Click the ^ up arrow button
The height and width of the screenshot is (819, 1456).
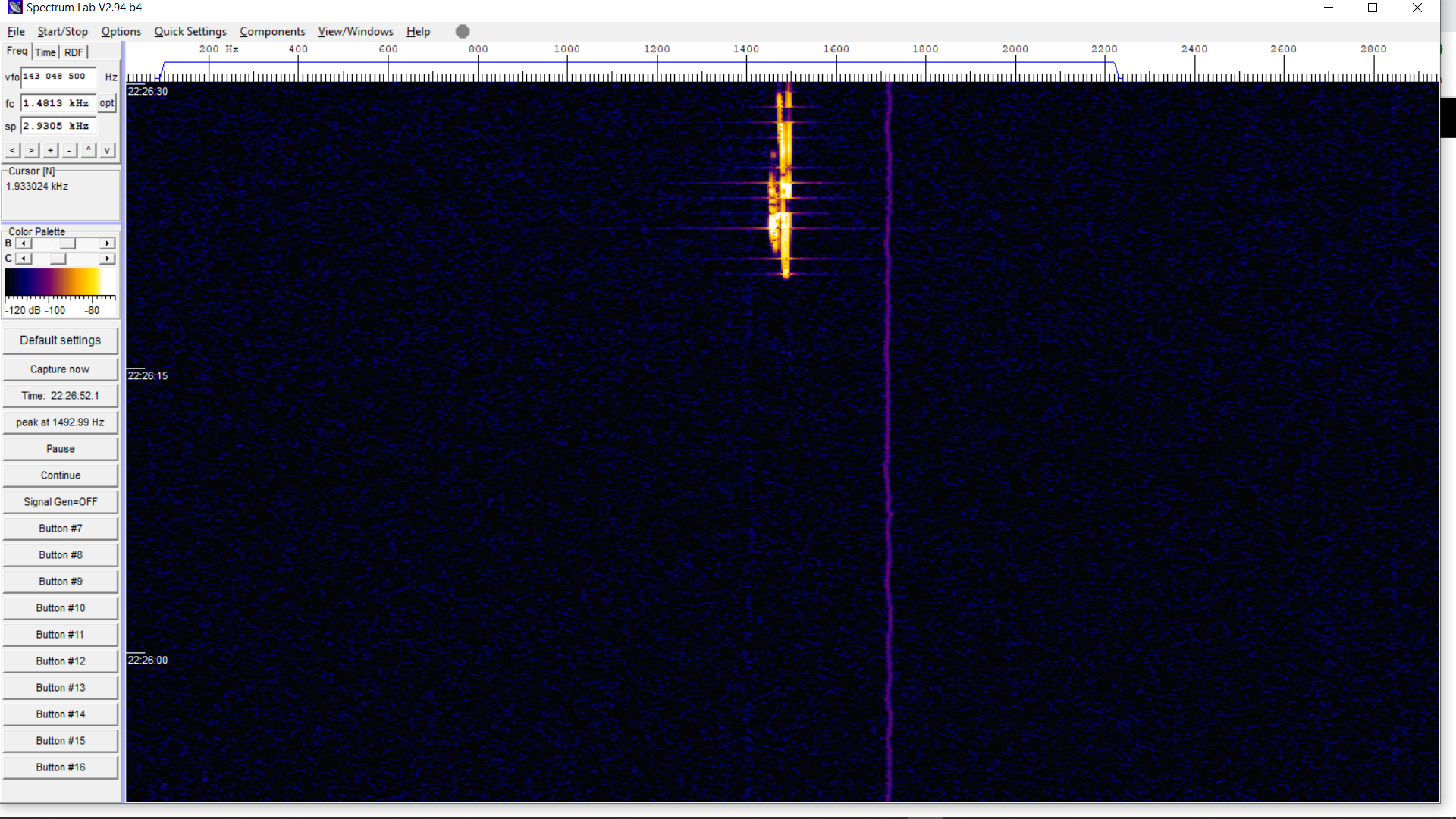pos(88,150)
